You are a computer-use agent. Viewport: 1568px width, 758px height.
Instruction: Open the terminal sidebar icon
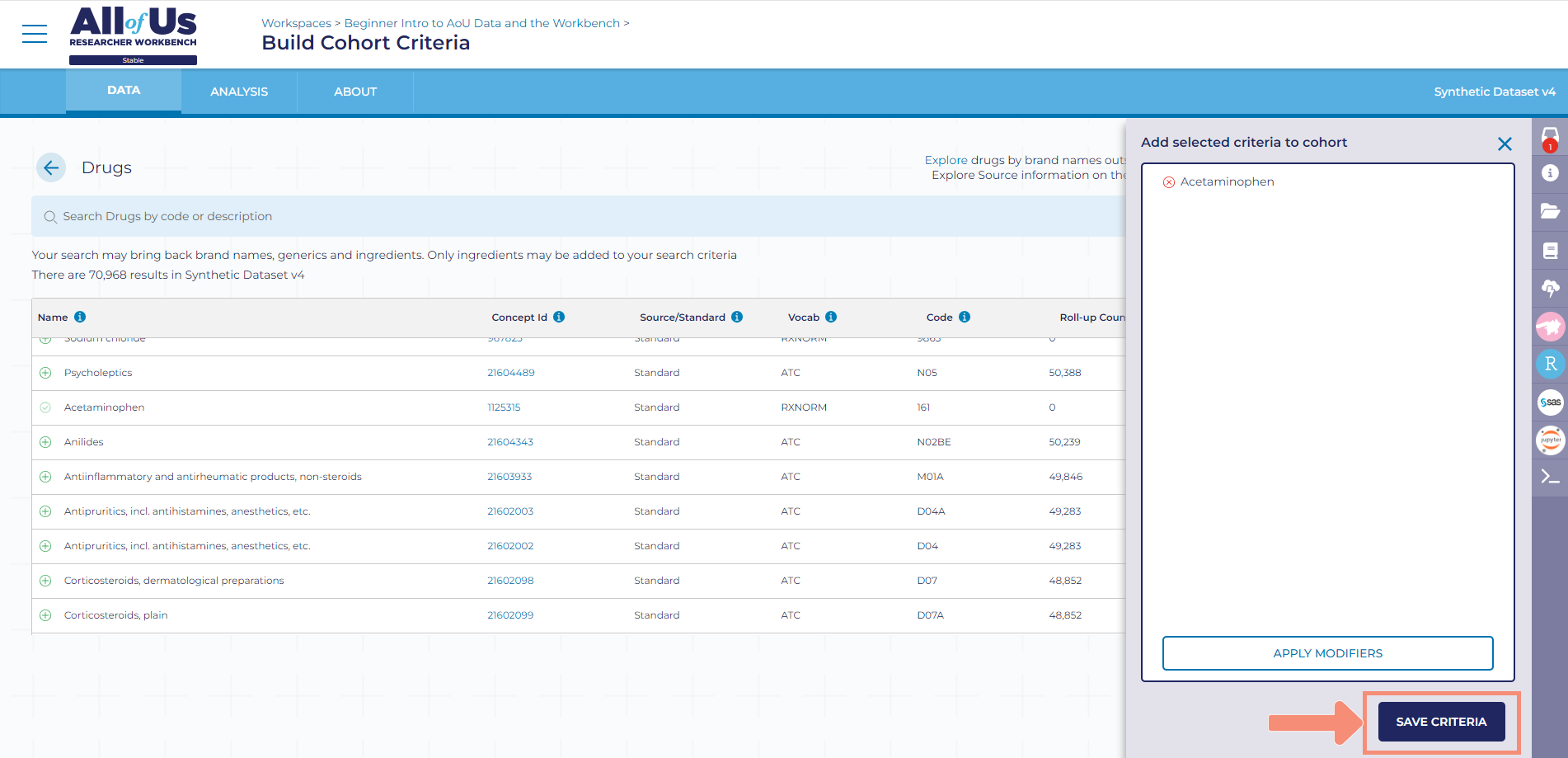click(1550, 477)
